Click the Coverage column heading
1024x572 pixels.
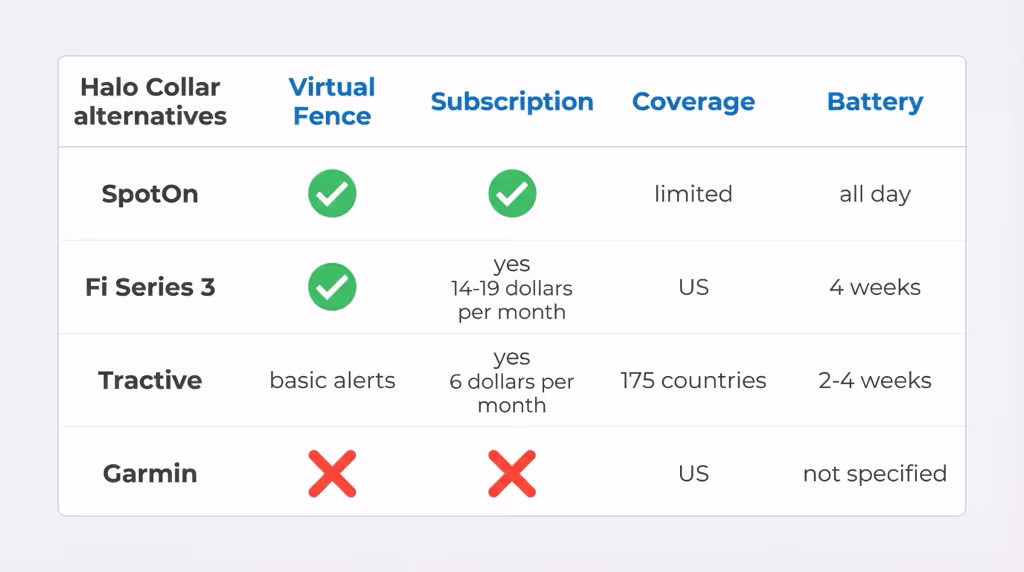pos(693,102)
